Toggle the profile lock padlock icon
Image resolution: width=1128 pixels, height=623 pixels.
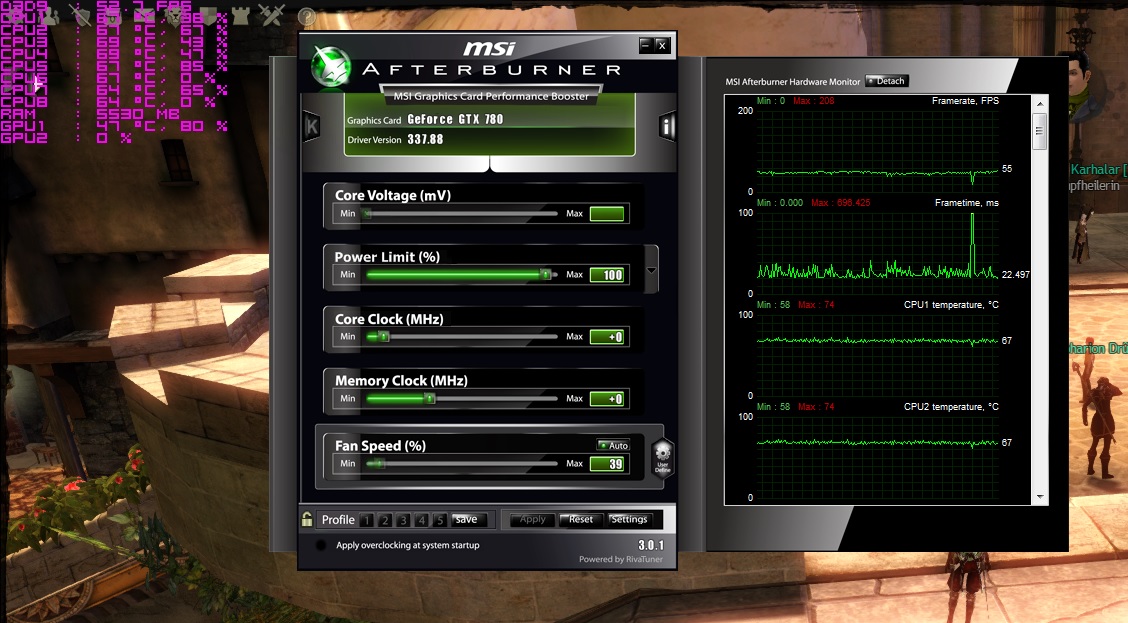pos(307,519)
